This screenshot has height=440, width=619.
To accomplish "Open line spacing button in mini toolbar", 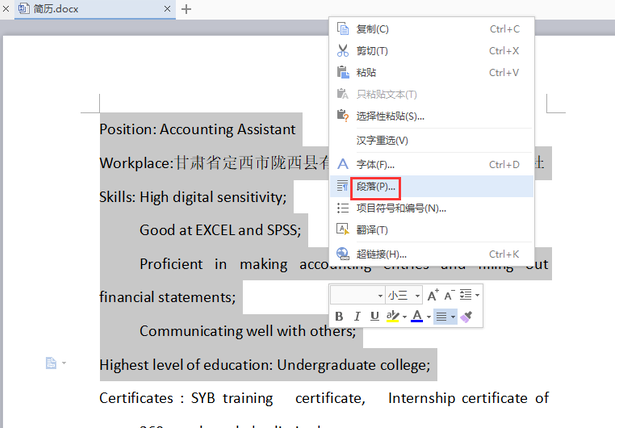I will [x=466, y=295].
